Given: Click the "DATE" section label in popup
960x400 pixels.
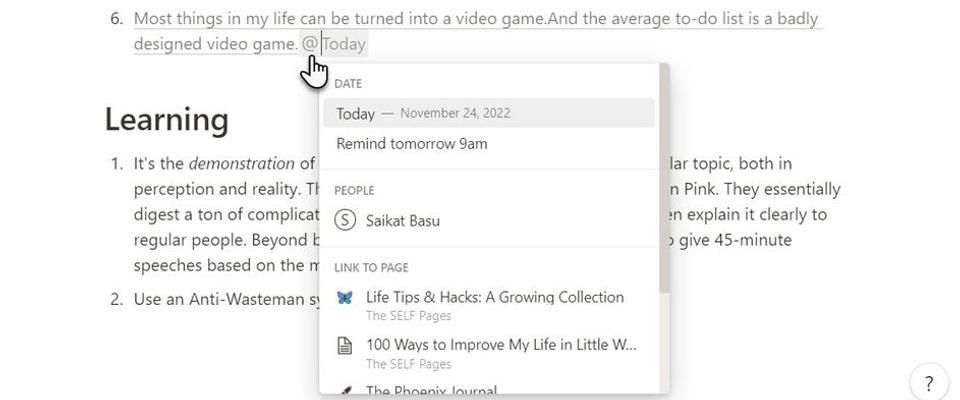Looking at the screenshot, I should pos(348,84).
